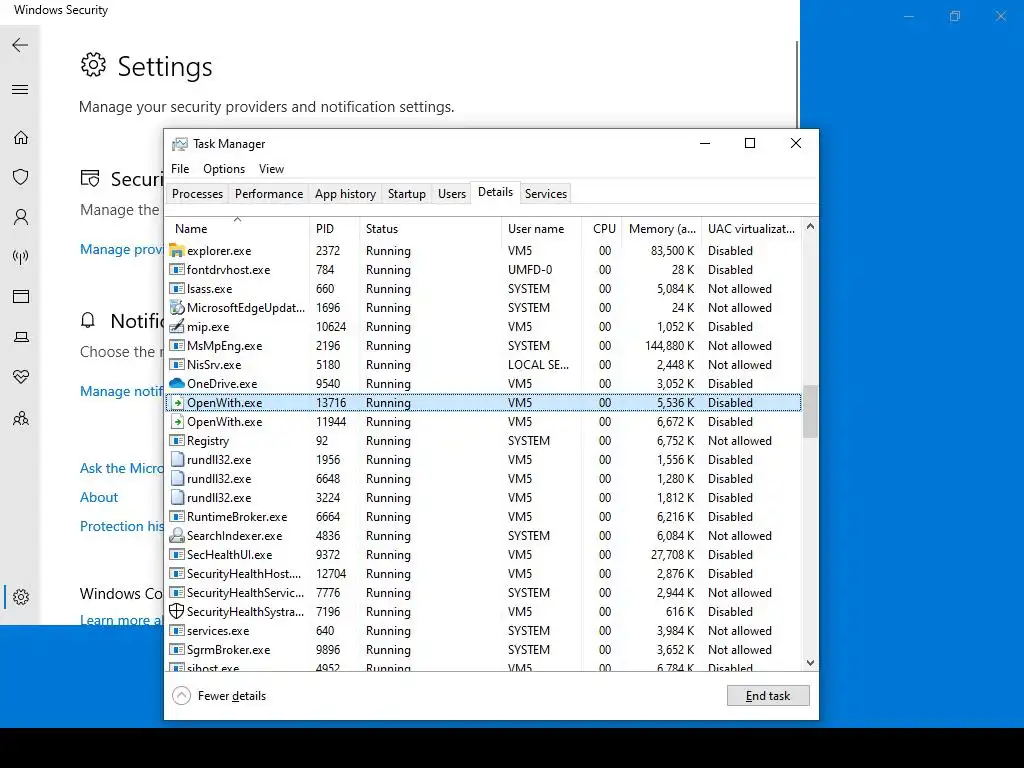
Task: Sort by Memory column header
Action: pyautogui.click(x=662, y=229)
